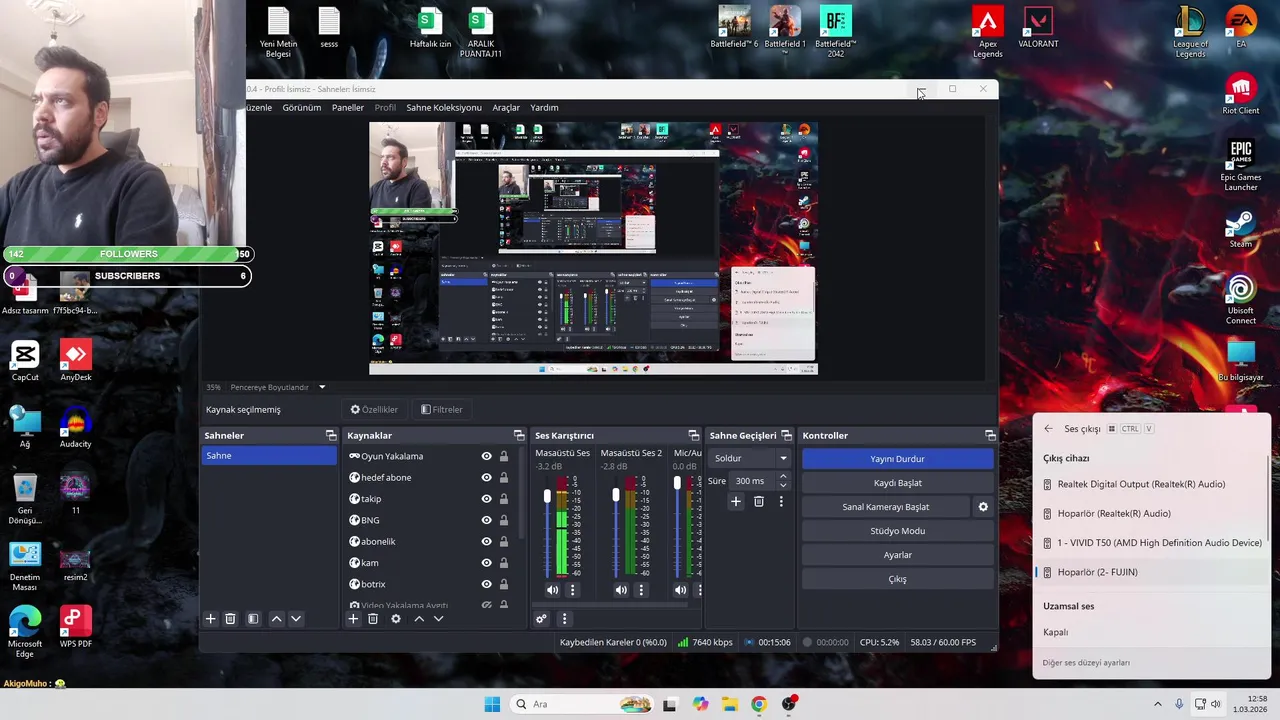Image resolution: width=1280 pixels, height=720 pixels.
Task: Lock the kam source
Action: pyautogui.click(x=504, y=563)
